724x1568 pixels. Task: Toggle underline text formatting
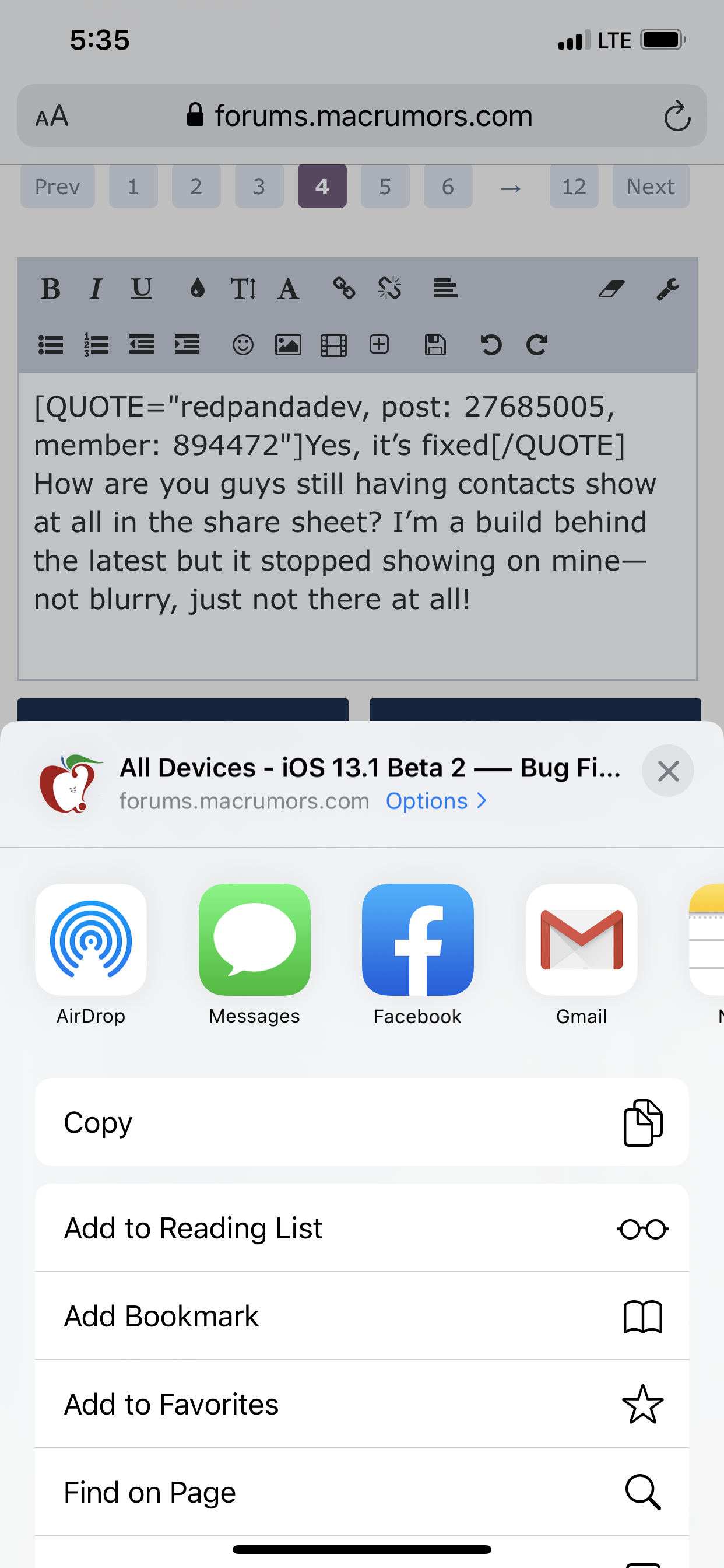tap(142, 289)
